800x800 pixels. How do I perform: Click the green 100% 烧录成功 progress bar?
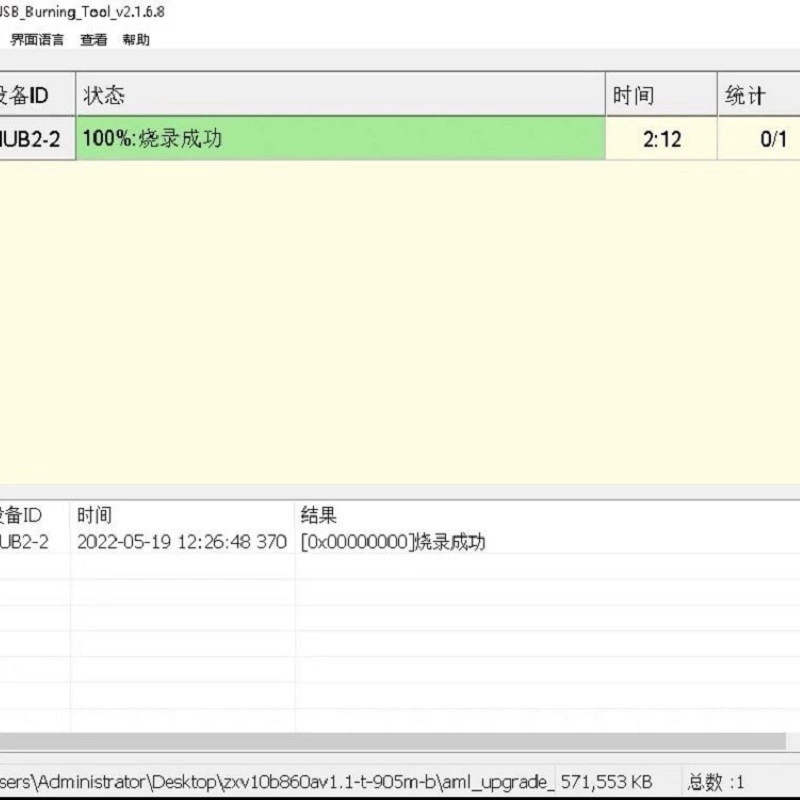click(341, 138)
